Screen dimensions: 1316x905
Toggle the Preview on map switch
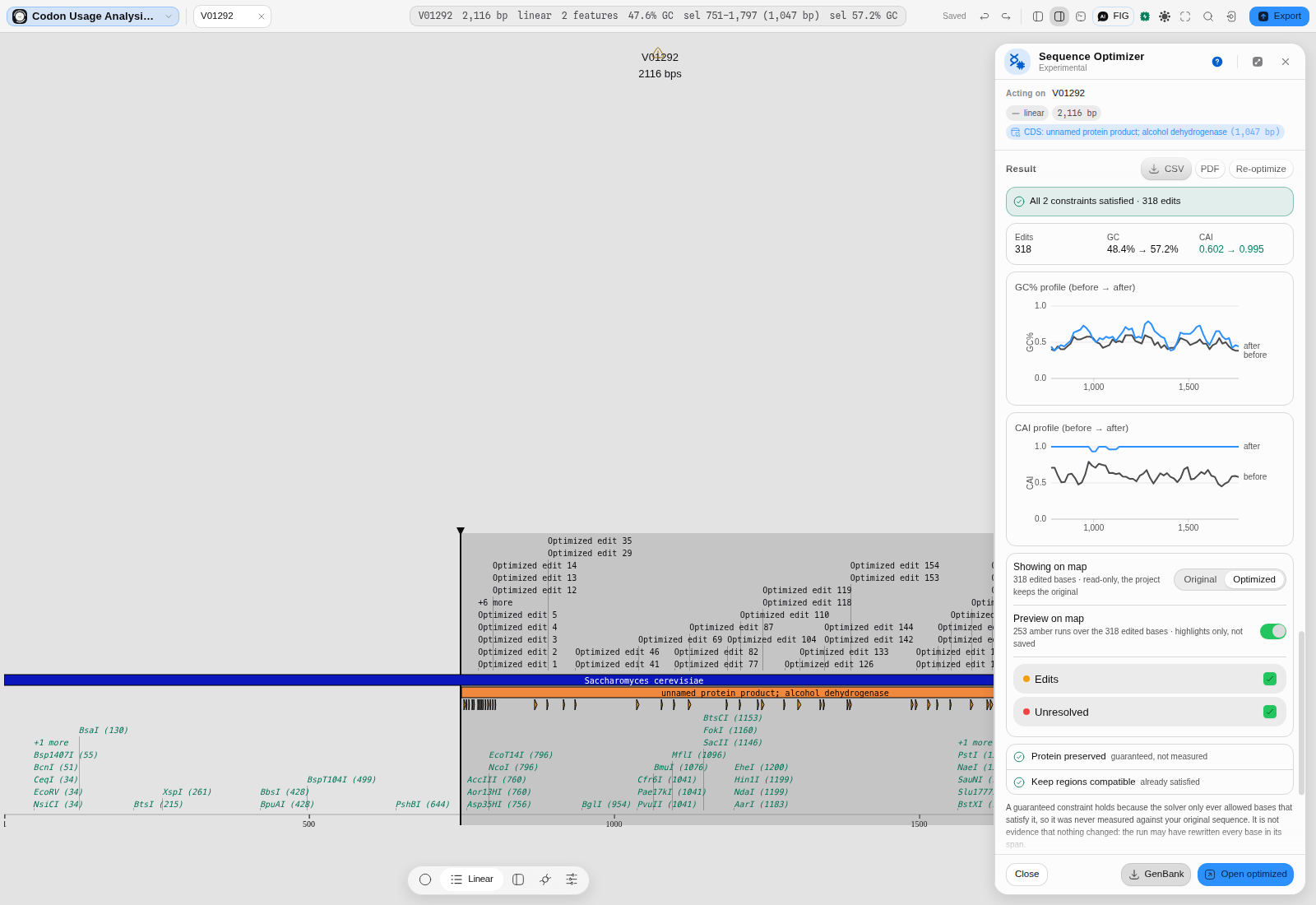(x=1273, y=631)
